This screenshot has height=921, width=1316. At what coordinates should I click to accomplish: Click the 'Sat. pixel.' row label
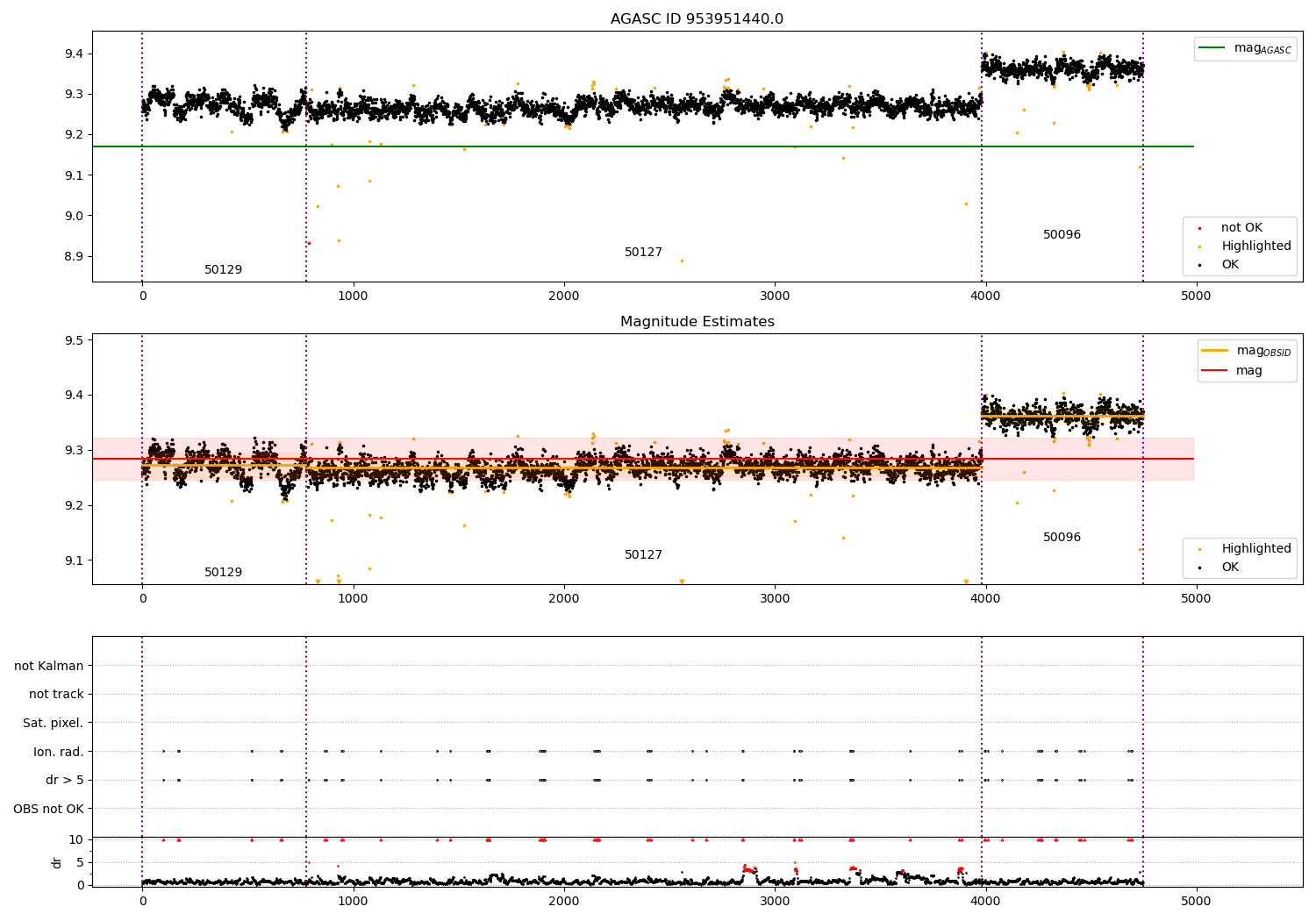point(54,724)
